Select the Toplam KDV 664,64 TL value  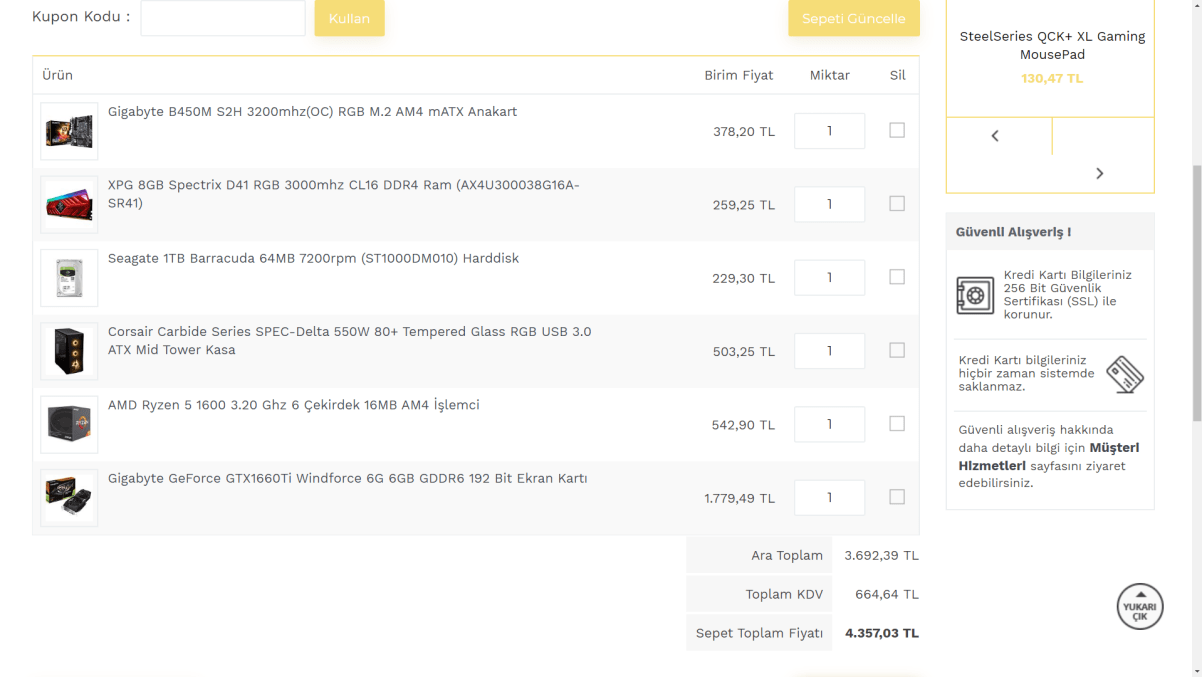click(887, 594)
